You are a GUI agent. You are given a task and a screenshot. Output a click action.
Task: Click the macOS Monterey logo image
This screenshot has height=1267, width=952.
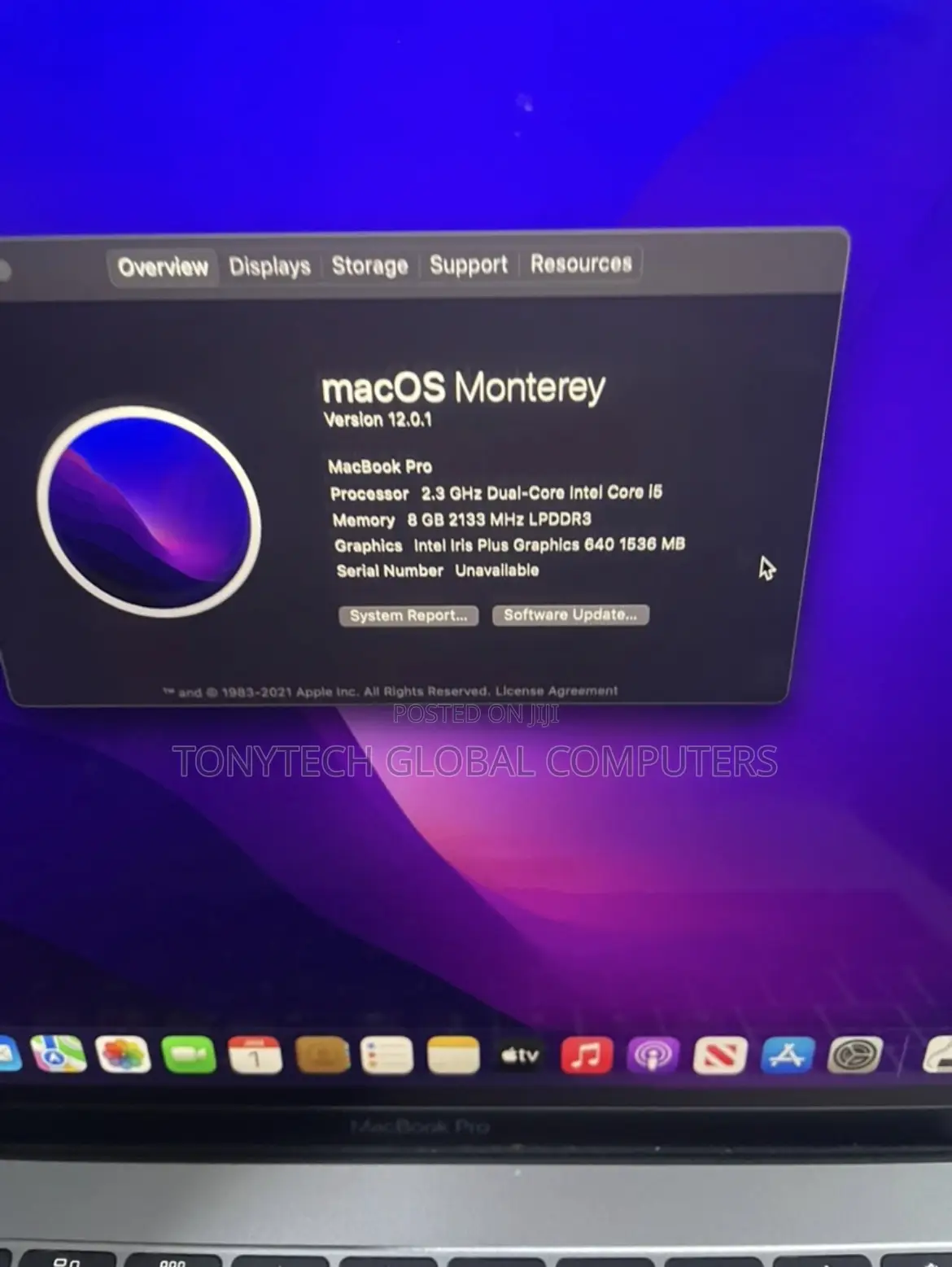(149, 511)
